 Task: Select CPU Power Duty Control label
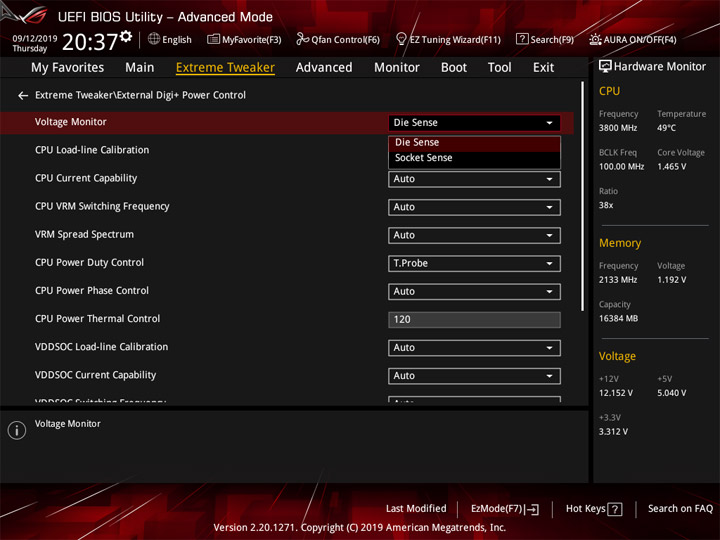click(89, 263)
